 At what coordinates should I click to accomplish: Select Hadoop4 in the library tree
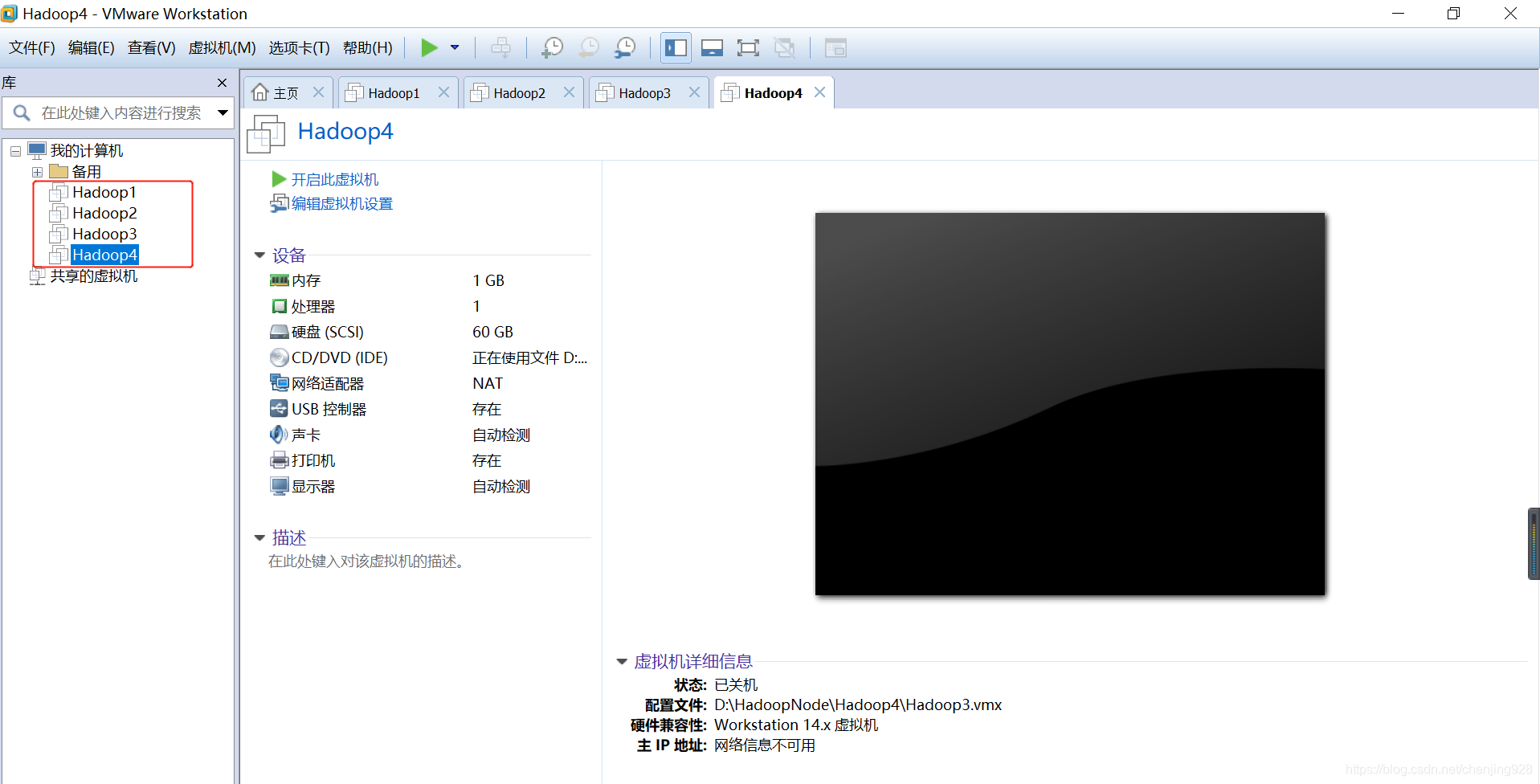[x=104, y=255]
